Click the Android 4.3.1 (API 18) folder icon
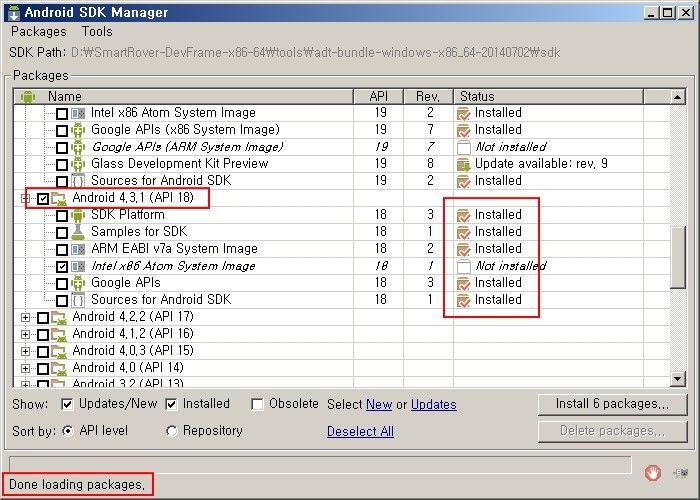Viewport: 700px width, 500px height. (x=59, y=199)
